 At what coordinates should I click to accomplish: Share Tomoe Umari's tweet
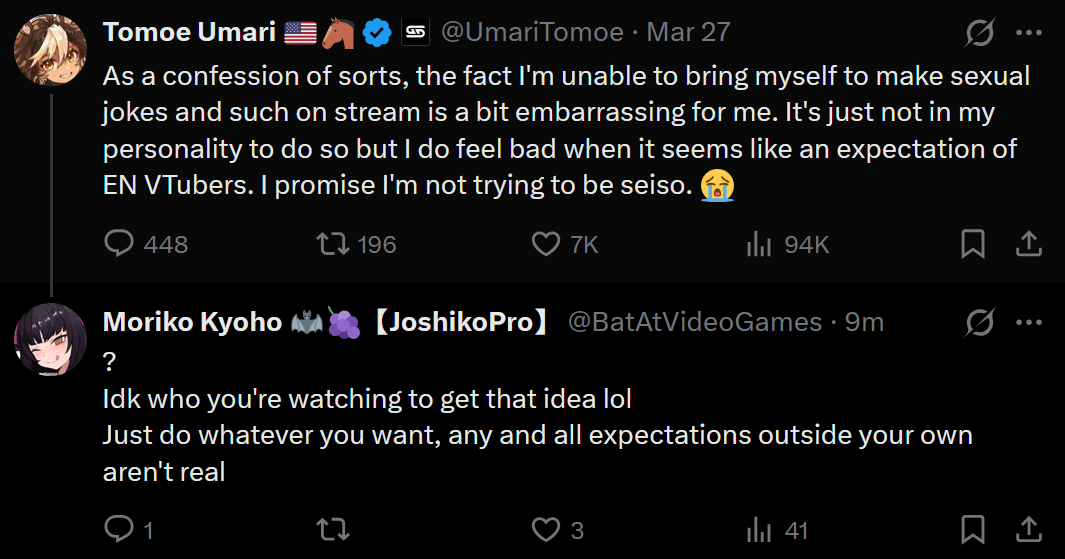(1029, 244)
